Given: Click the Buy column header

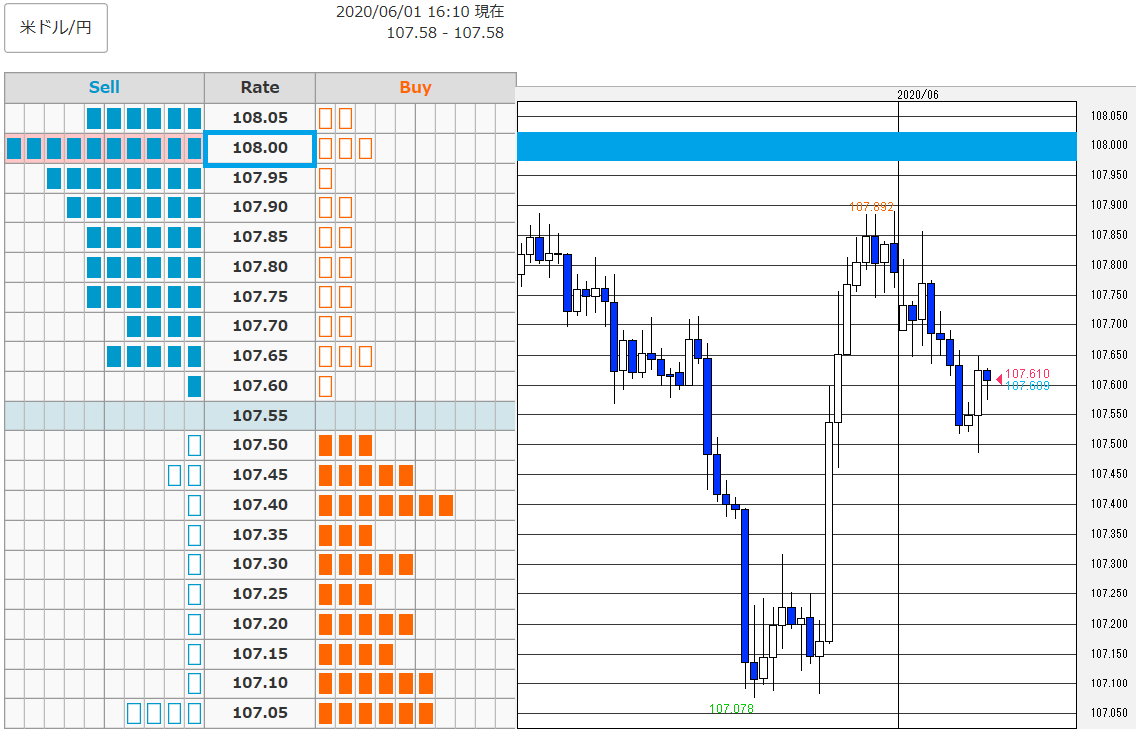Looking at the screenshot, I should click(x=415, y=88).
